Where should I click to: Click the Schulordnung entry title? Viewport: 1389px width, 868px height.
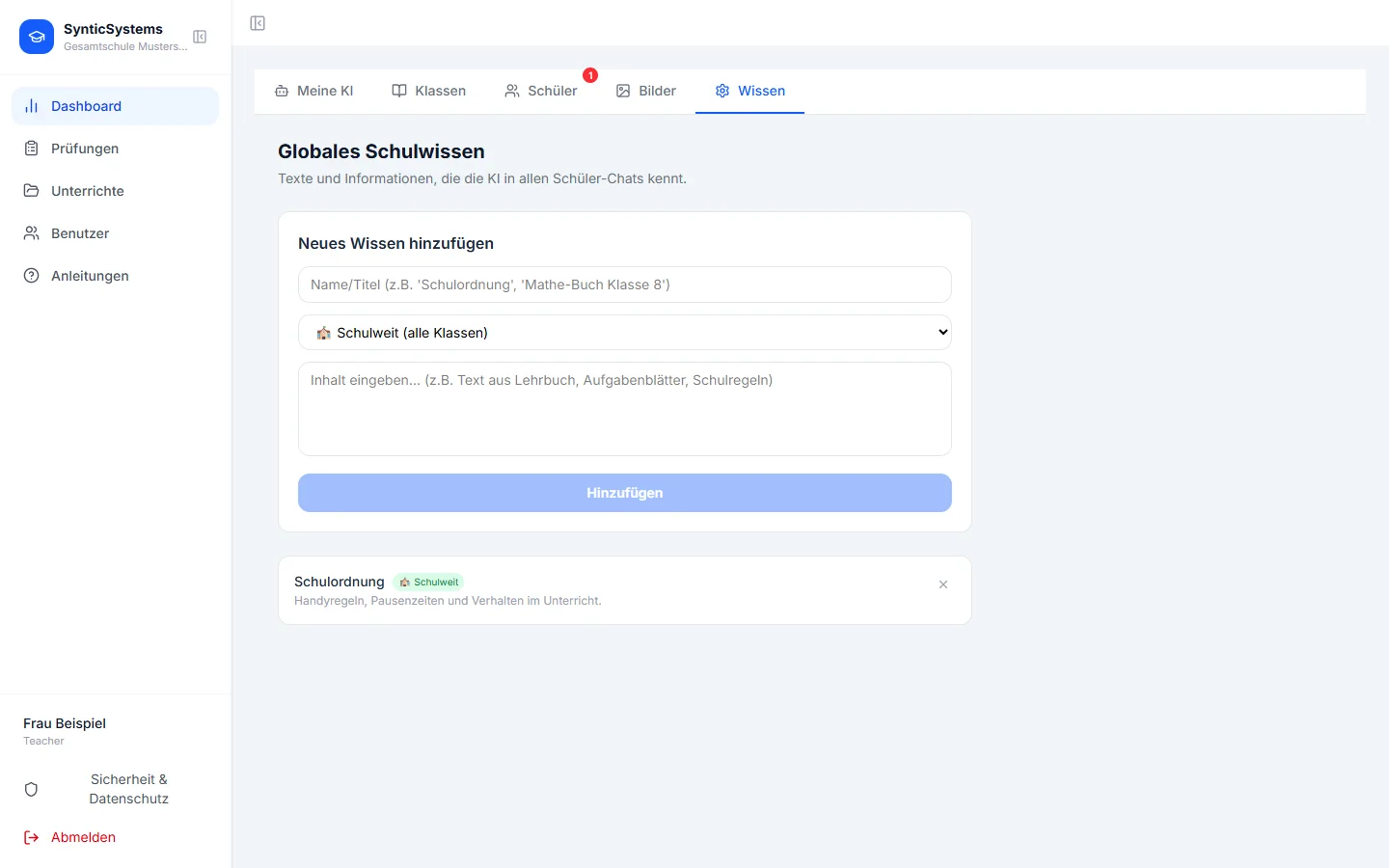[x=340, y=582]
